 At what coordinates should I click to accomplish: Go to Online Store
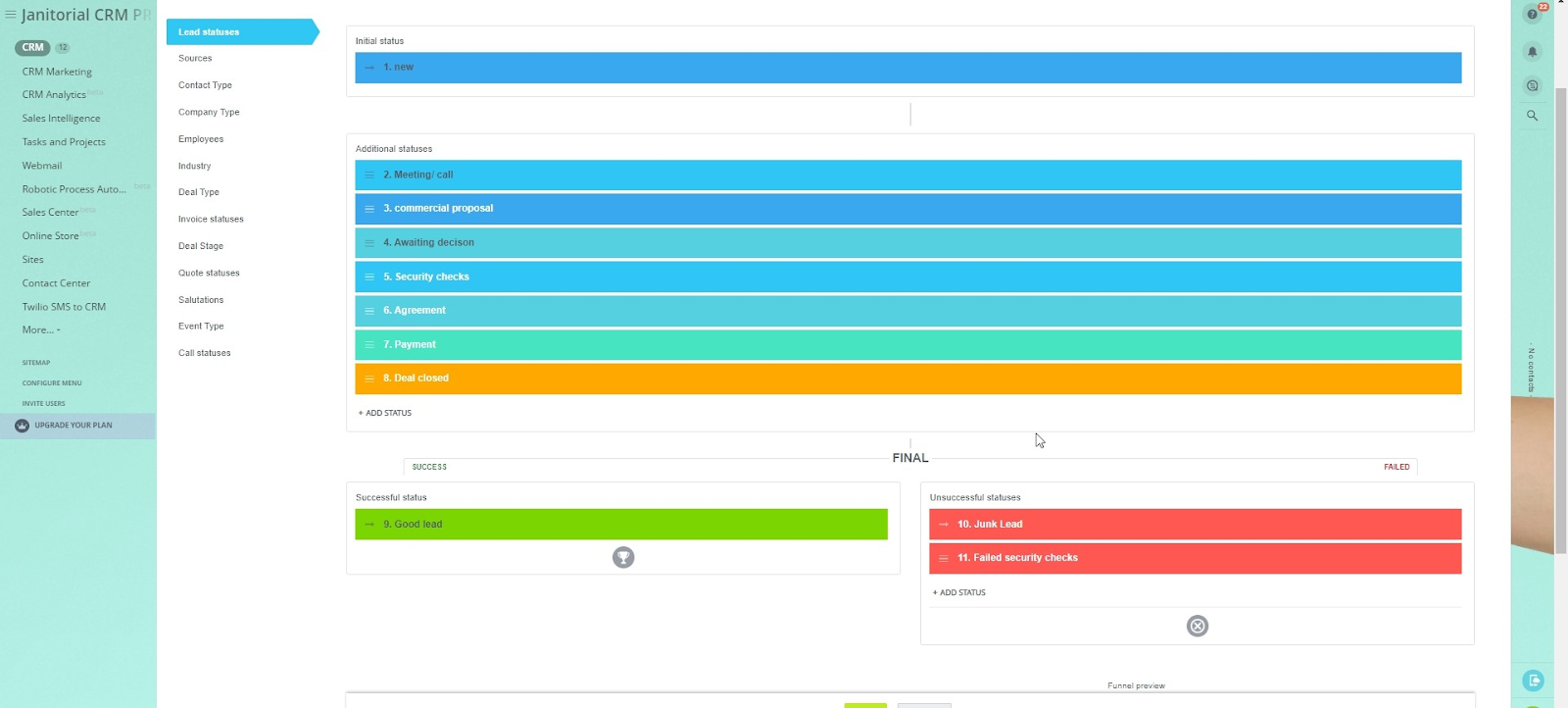[50, 236]
